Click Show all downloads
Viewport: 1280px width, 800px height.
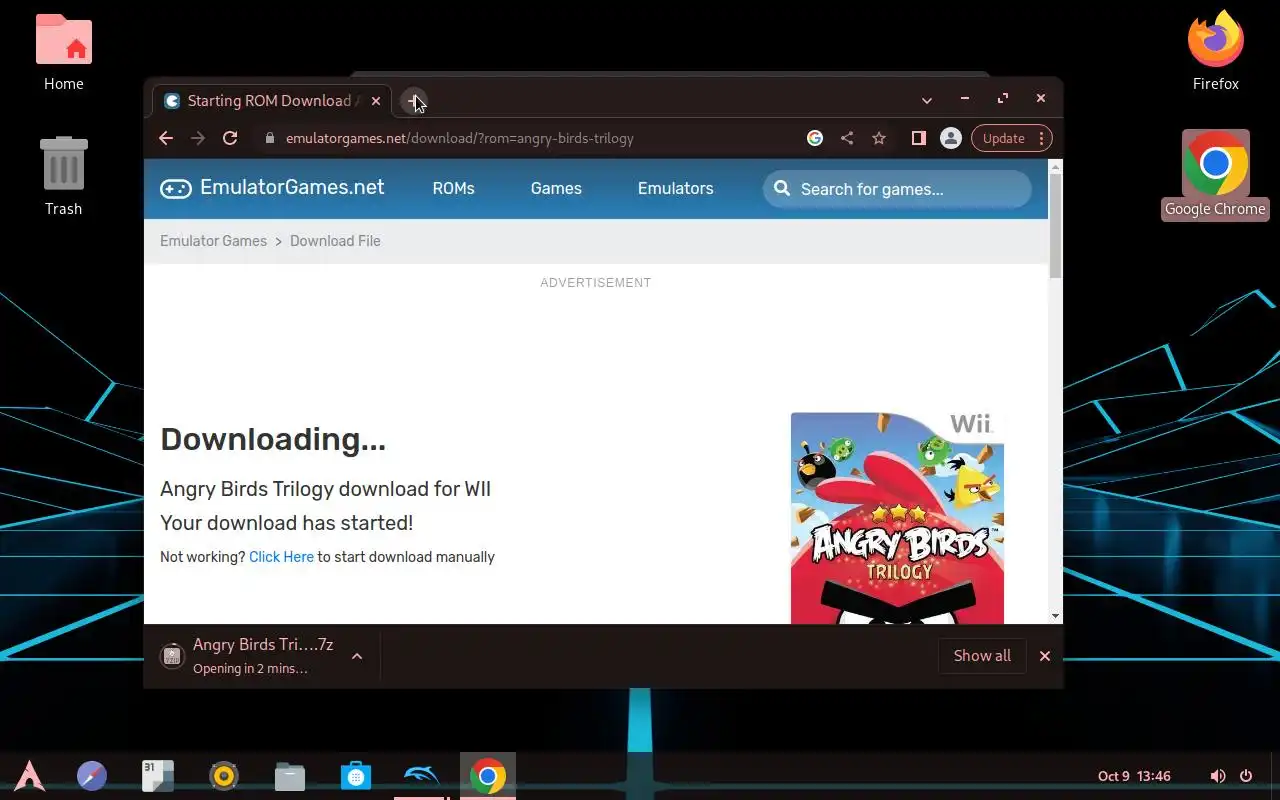982,656
